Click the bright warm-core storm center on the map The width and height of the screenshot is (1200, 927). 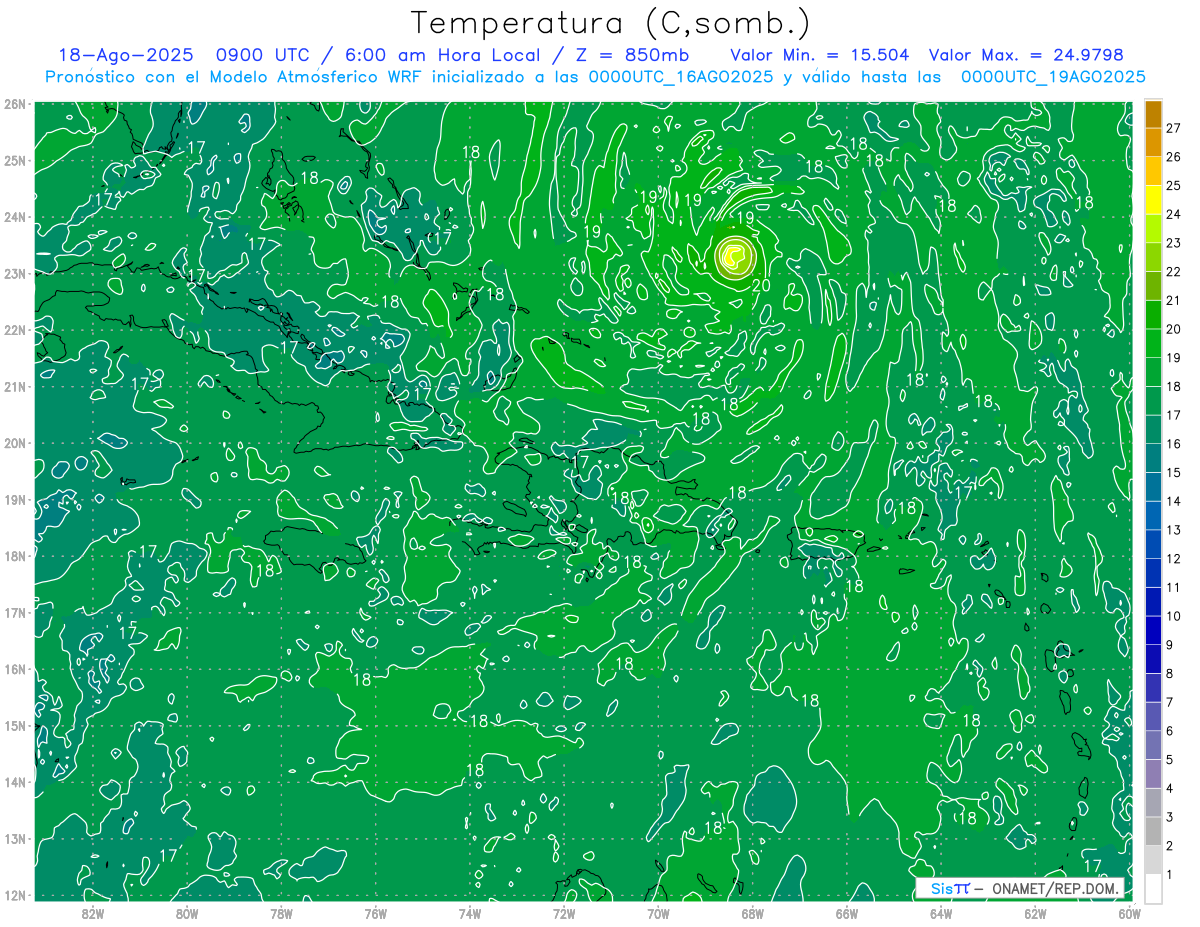pos(734,258)
